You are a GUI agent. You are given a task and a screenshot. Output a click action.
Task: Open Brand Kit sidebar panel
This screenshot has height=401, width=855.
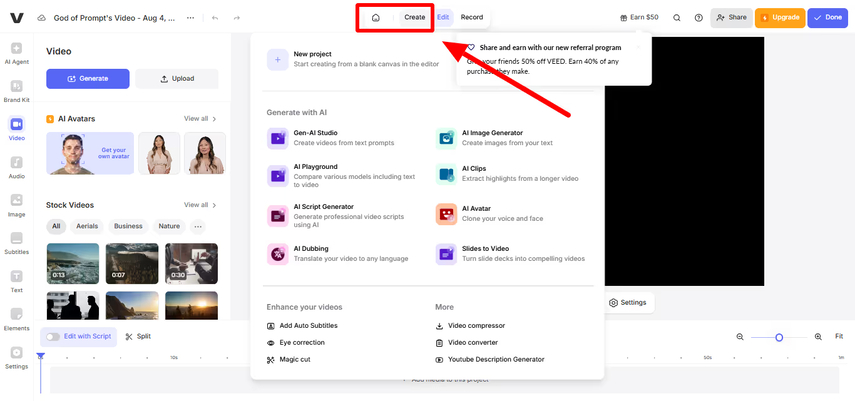click(17, 92)
